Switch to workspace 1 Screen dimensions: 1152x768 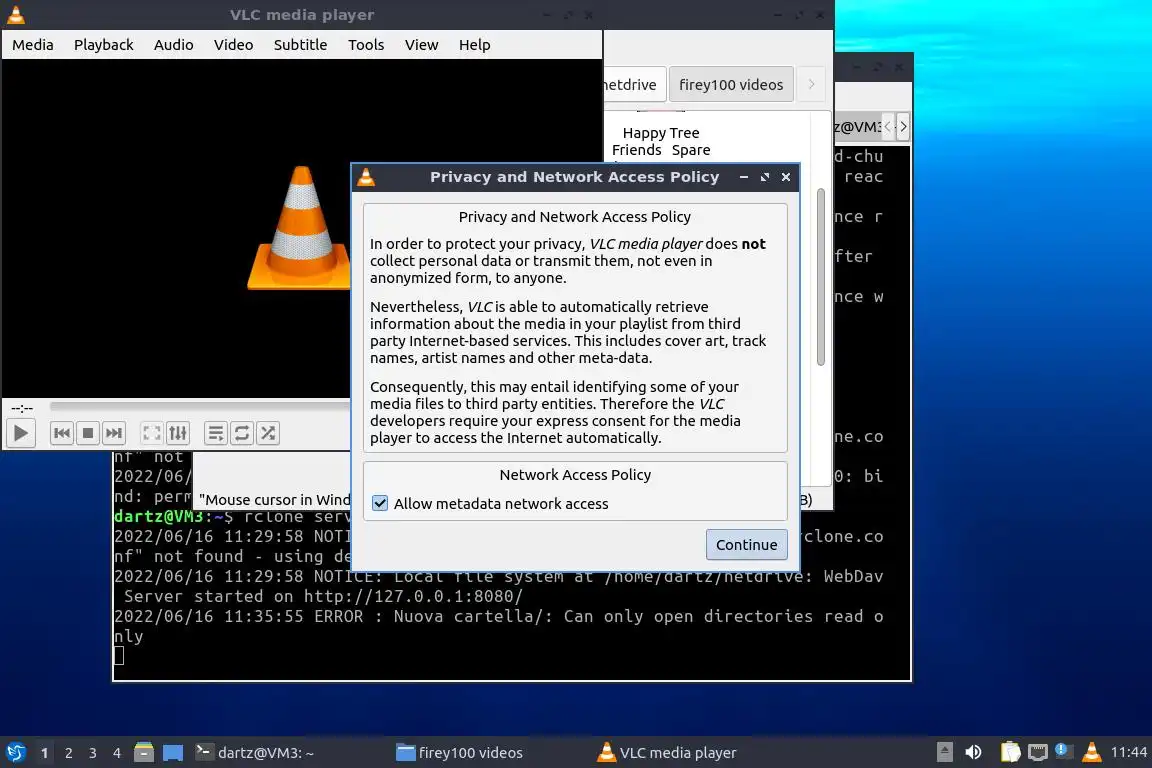coord(45,753)
